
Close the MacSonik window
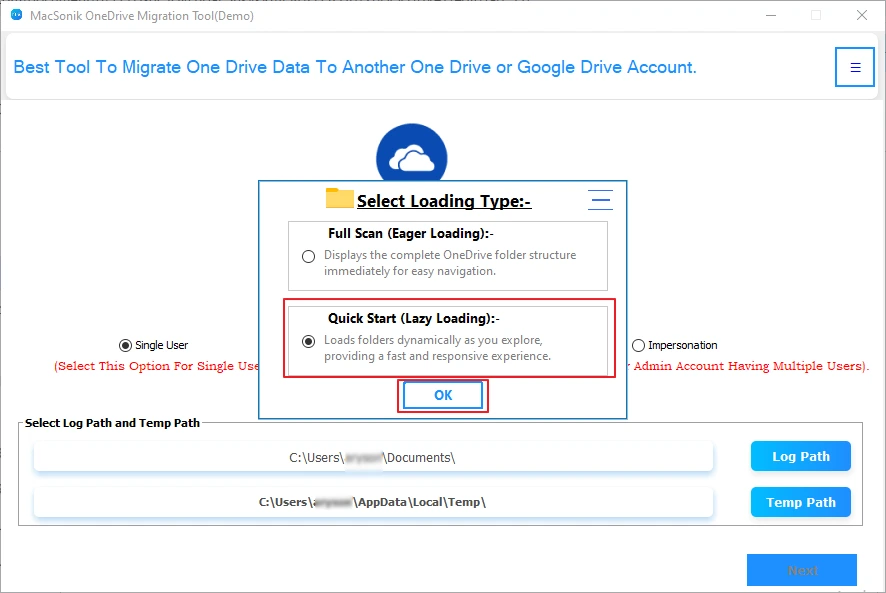click(861, 15)
